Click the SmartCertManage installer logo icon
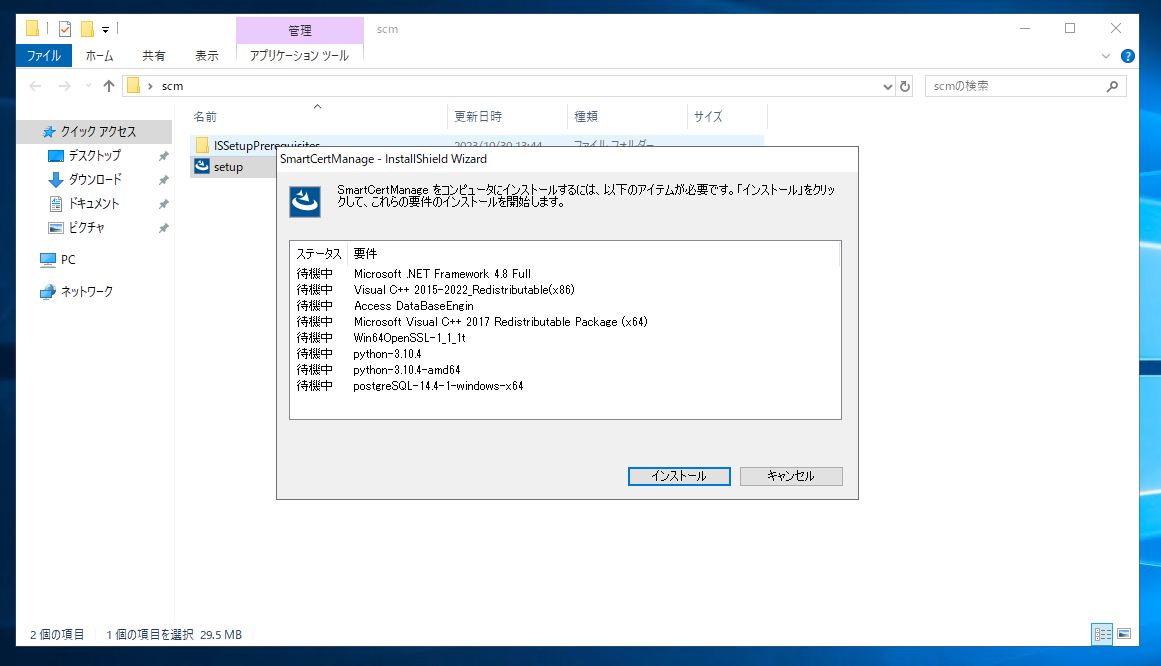Viewport: 1161px width, 666px height. coord(305,202)
